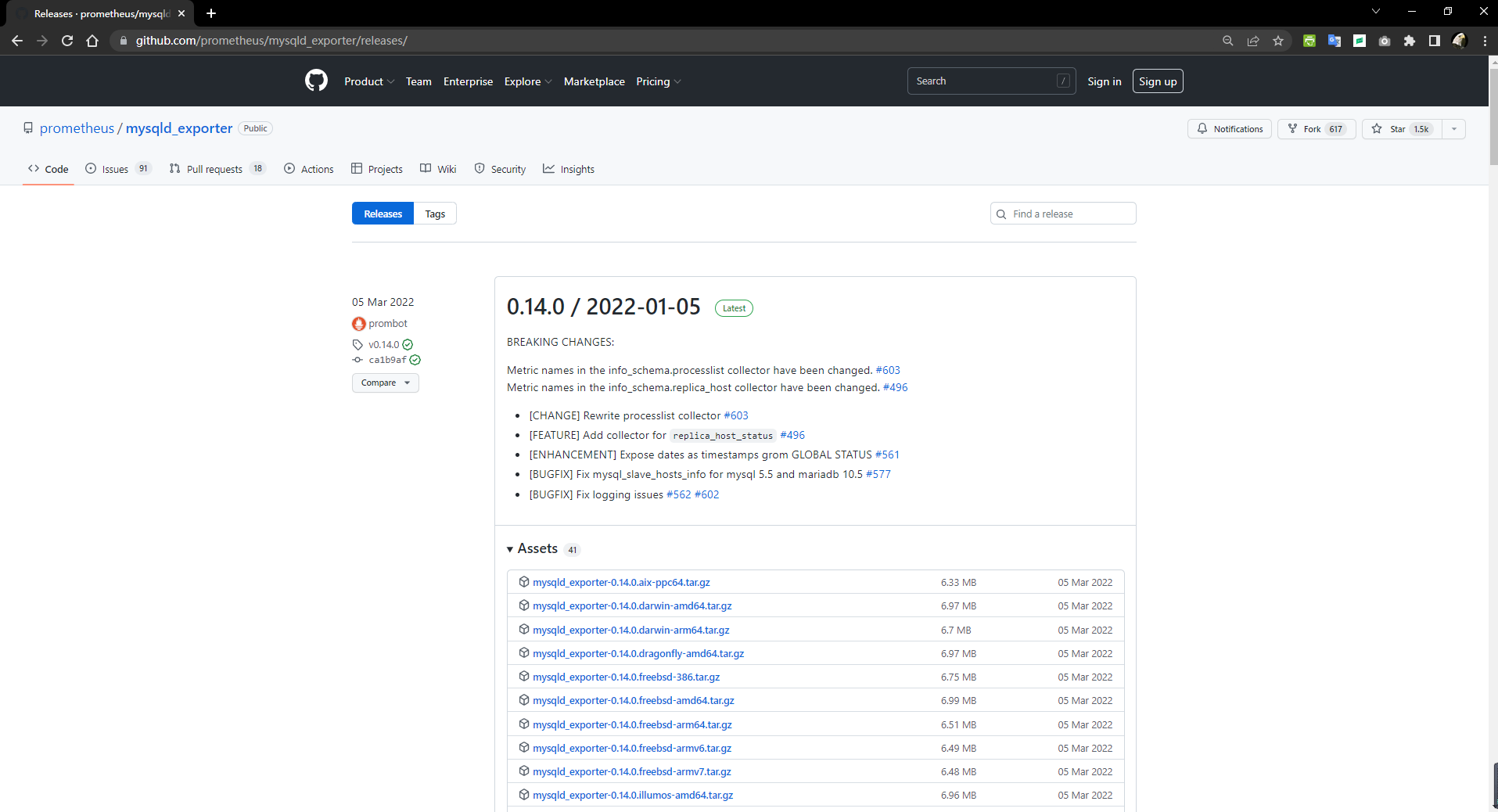Switch to the Issues tab
1498x812 pixels.
(118, 169)
